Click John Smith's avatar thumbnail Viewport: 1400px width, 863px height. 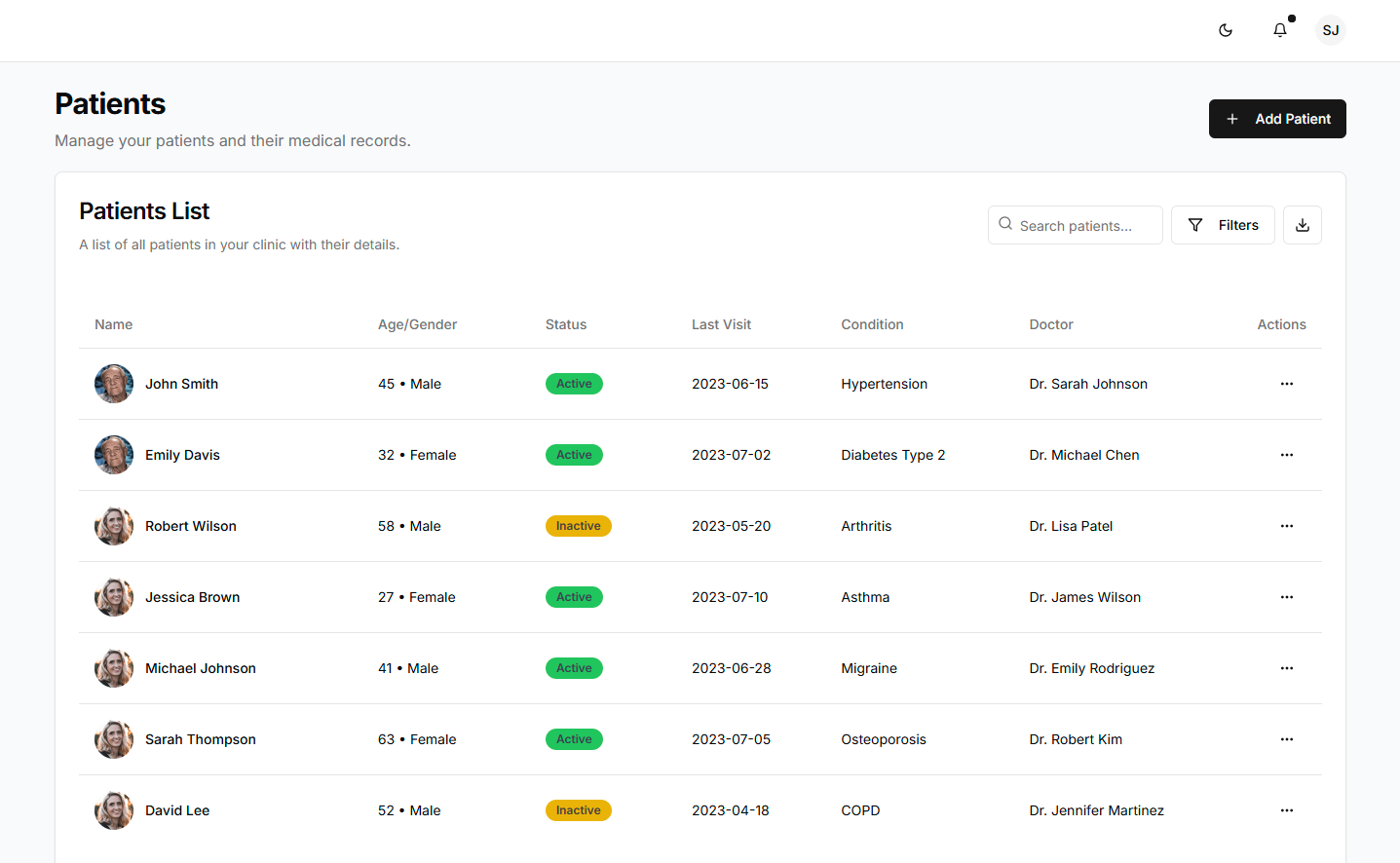pyautogui.click(x=114, y=384)
